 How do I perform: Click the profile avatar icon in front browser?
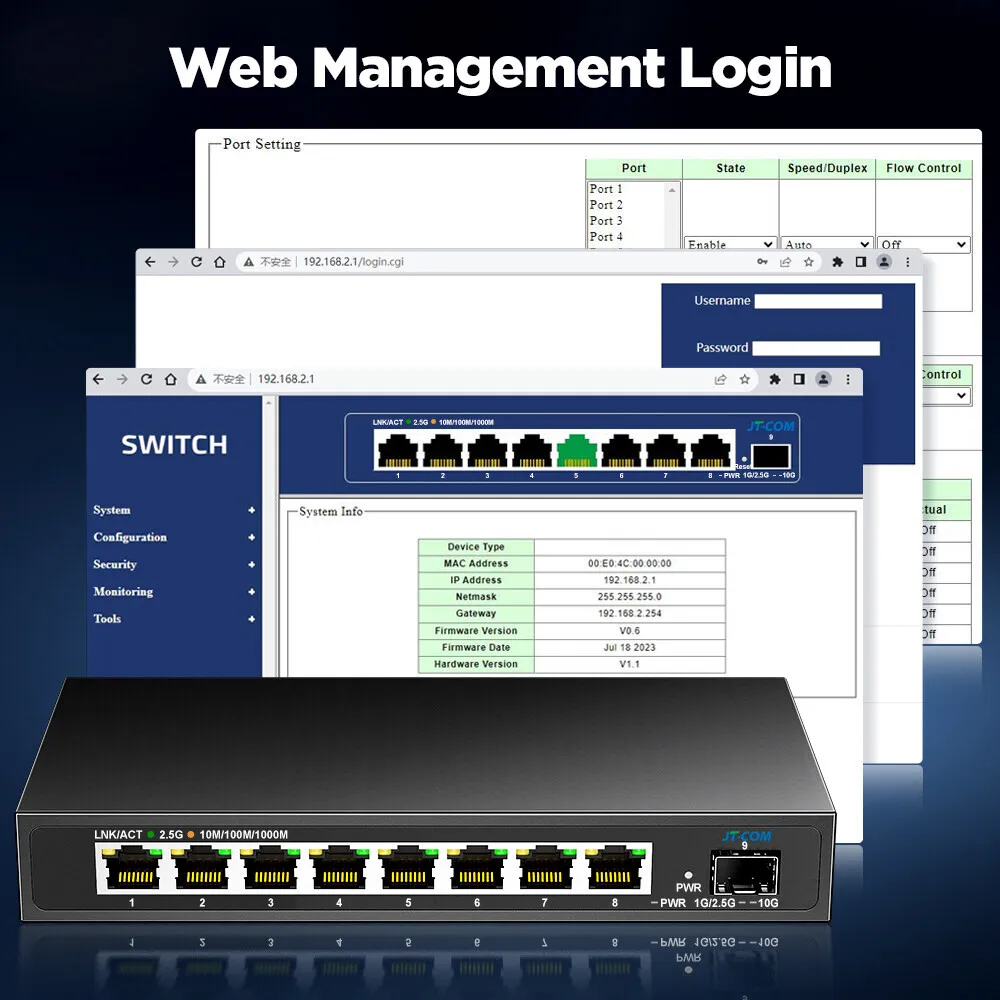tap(823, 379)
